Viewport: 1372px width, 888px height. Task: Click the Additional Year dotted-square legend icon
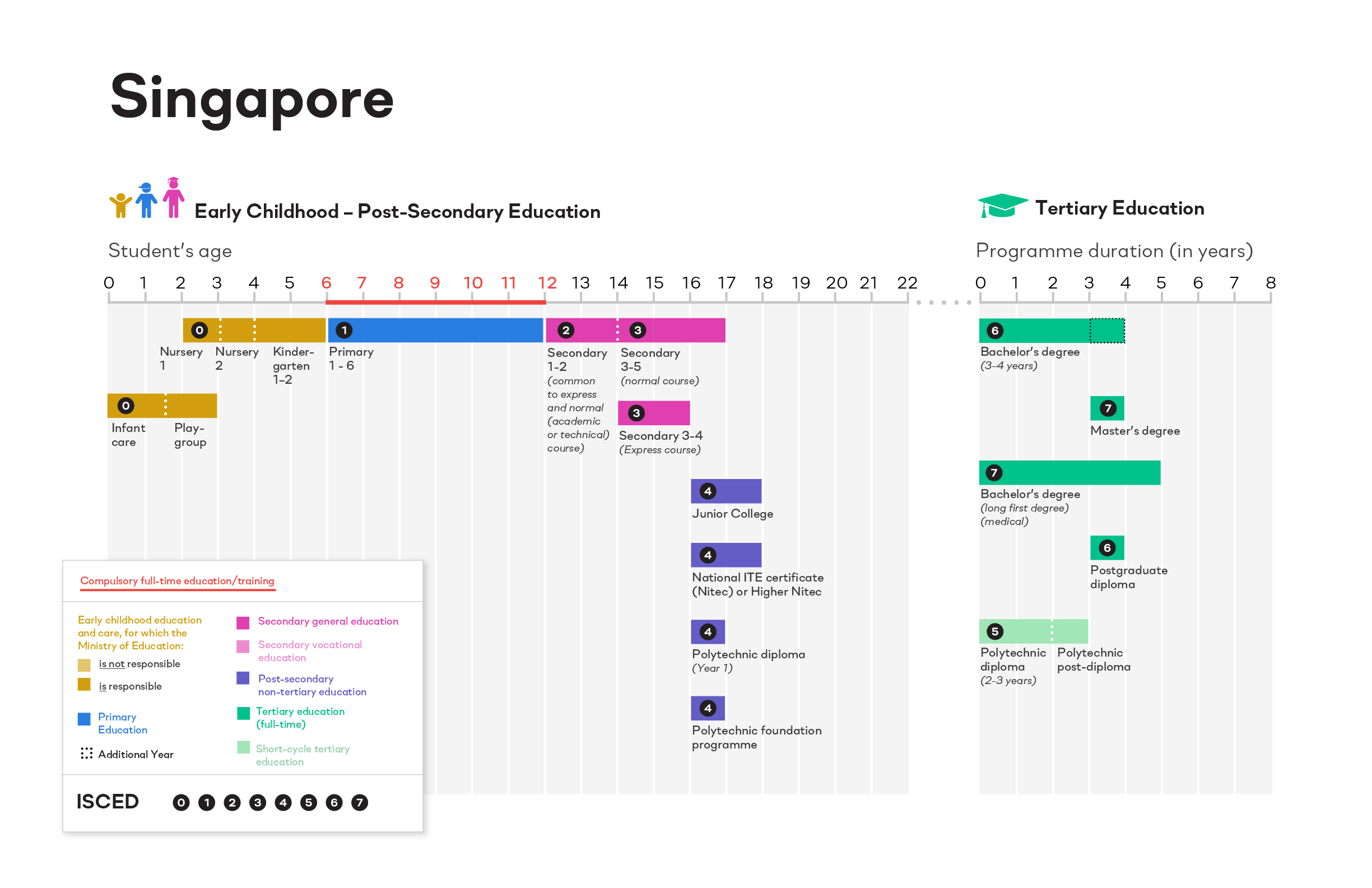coord(86,754)
